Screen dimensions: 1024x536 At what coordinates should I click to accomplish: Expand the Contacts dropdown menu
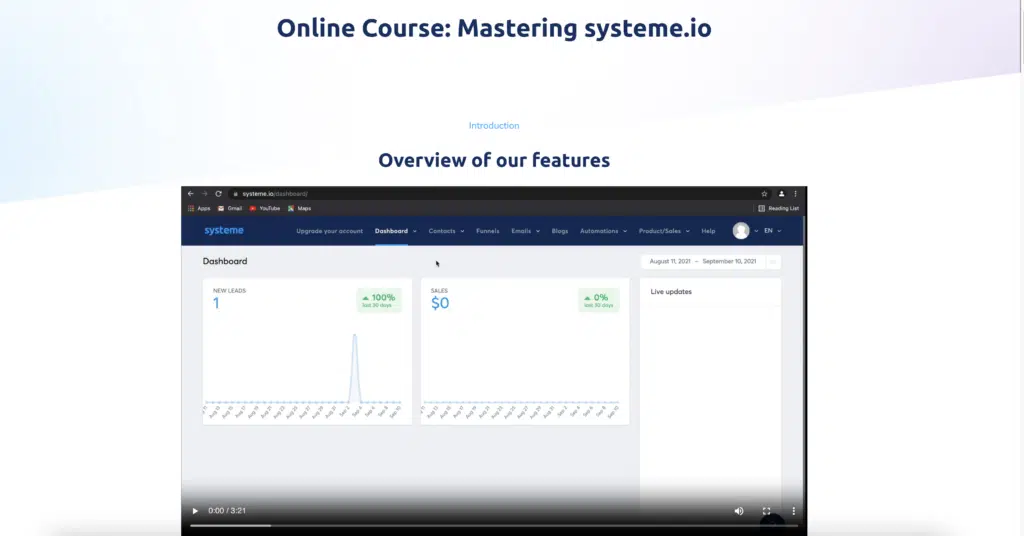446,231
